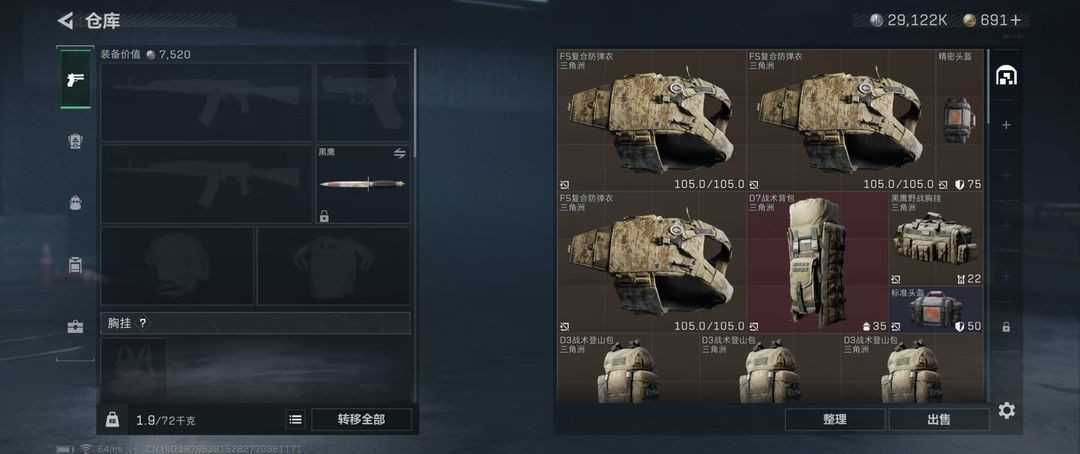Open the settings gear in the stash panel
This screenshot has width=1080, height=454.
pos(1006,411)
